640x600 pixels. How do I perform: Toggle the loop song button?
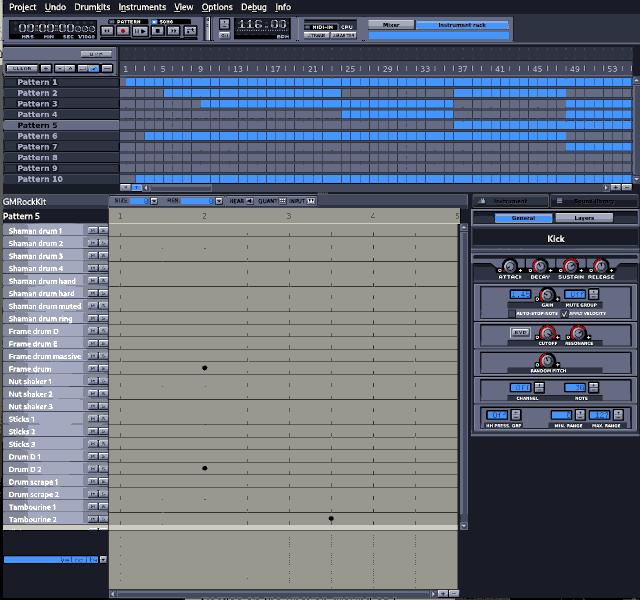pos(190,31)
